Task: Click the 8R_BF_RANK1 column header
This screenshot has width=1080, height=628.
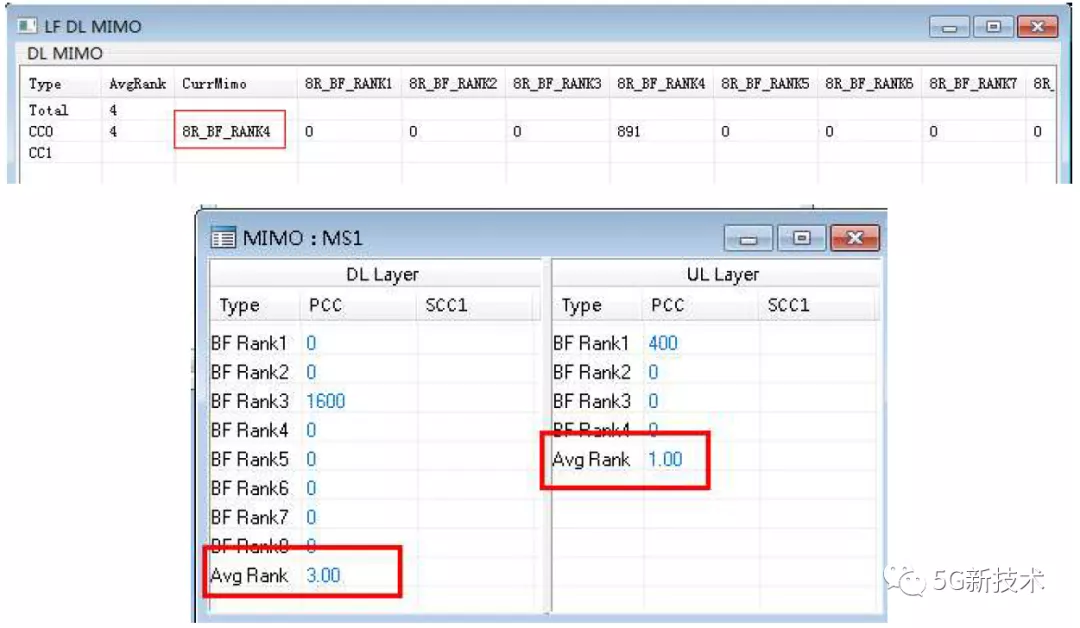Action: [x=349, y=84]
